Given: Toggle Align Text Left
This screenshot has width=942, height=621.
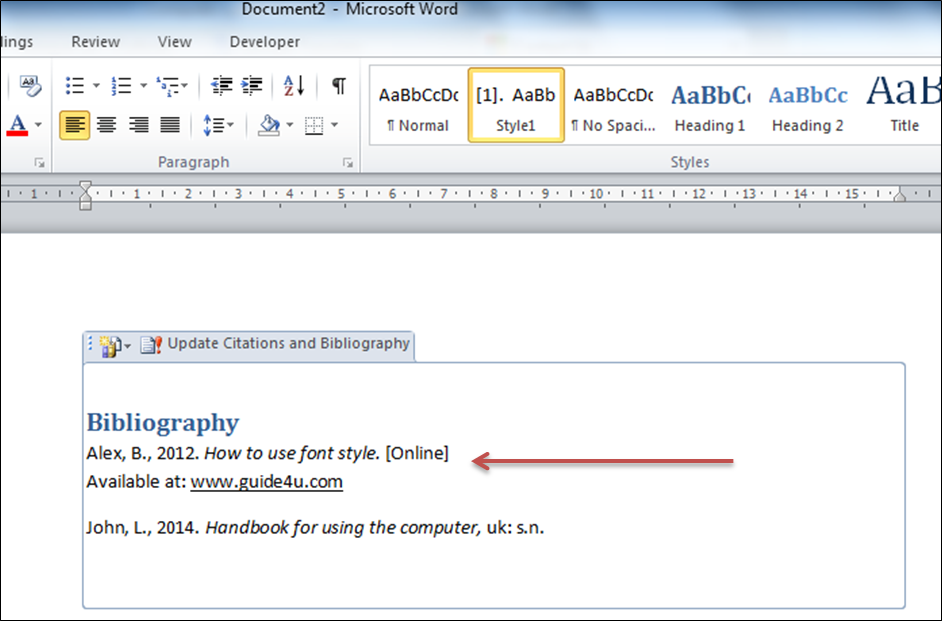Looking at the screenshot, I should coord(74,125).
